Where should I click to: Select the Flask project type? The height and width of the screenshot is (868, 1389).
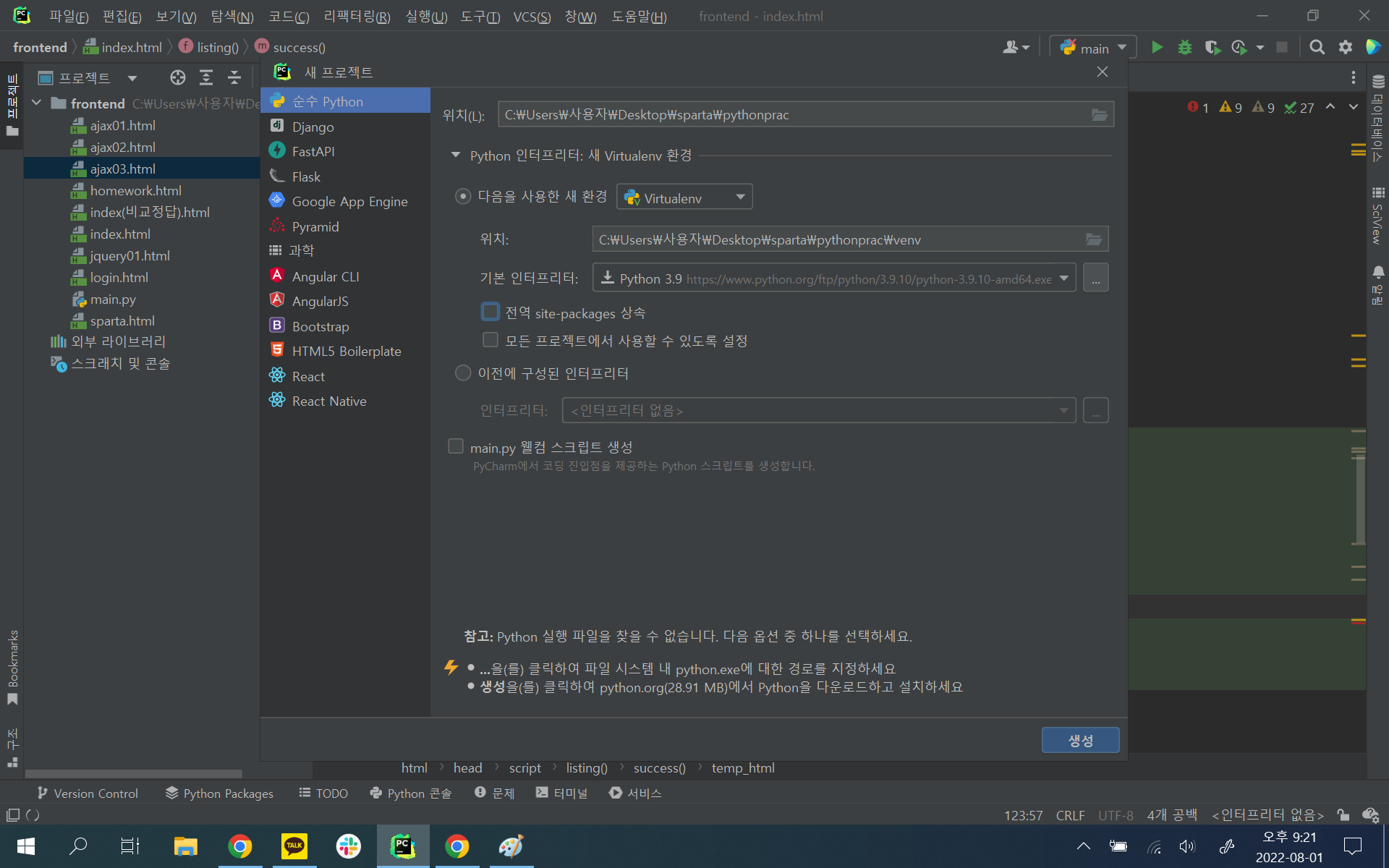click(x=346, y=176)
